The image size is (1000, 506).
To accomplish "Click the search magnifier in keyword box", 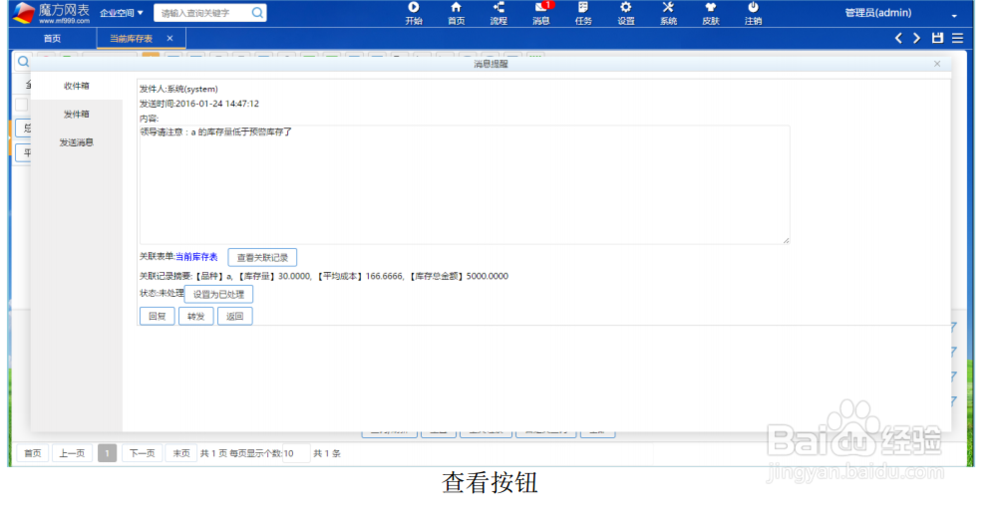I will point(257,13).
